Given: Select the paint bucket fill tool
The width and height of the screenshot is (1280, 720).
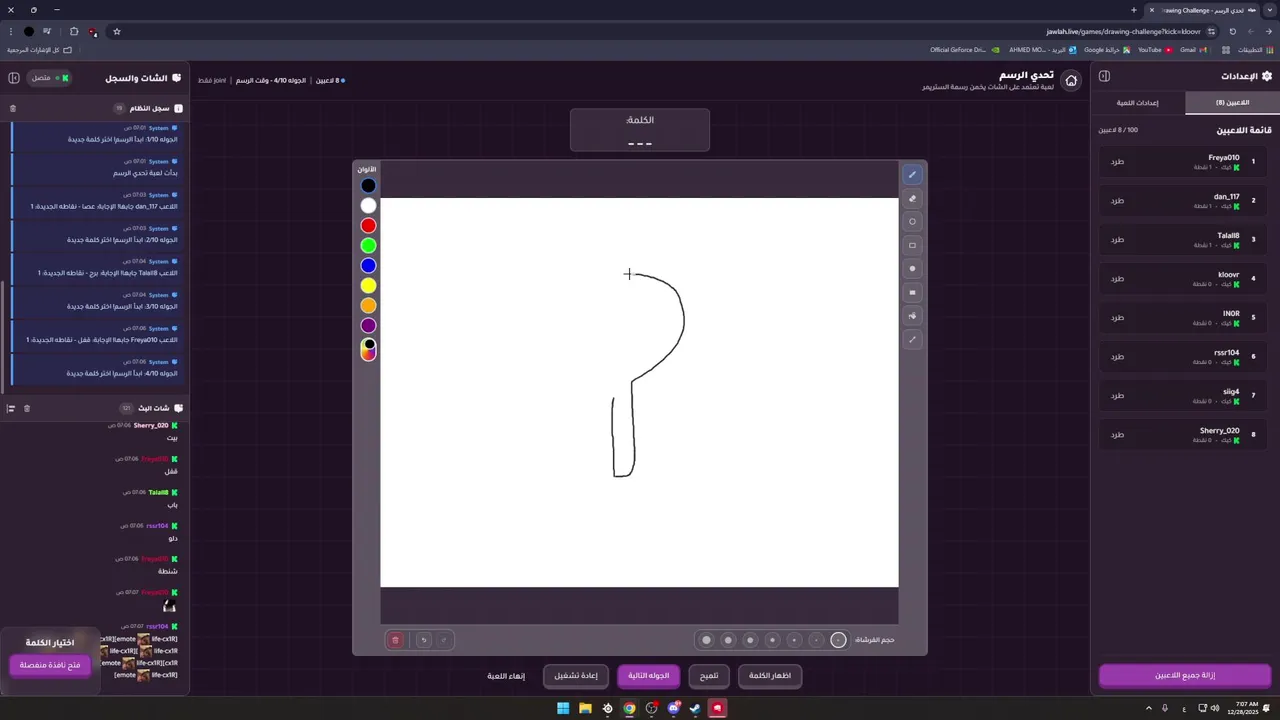Looking at the screenshot, I should [912, 316].
